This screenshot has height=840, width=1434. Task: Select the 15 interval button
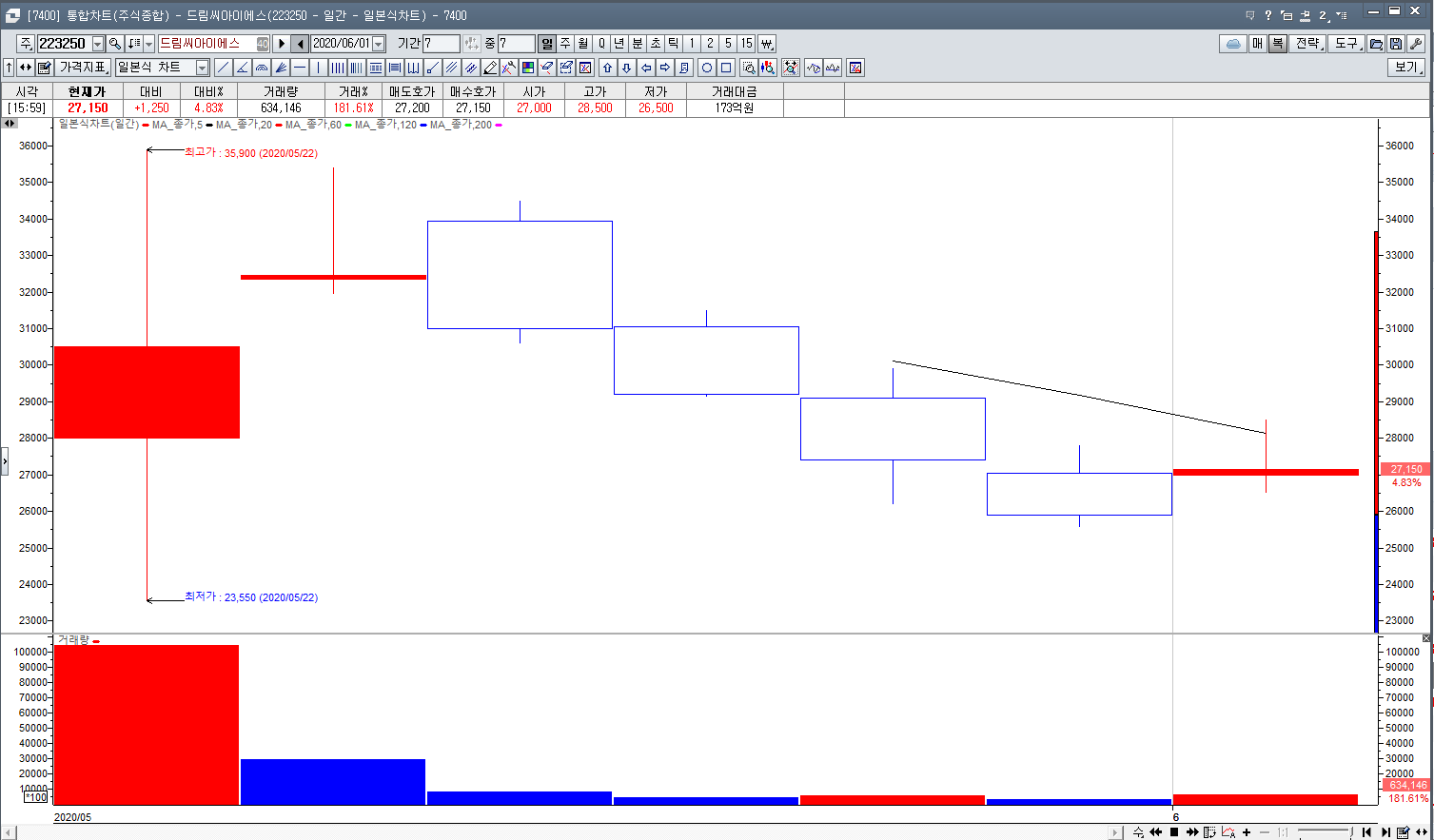747,44
